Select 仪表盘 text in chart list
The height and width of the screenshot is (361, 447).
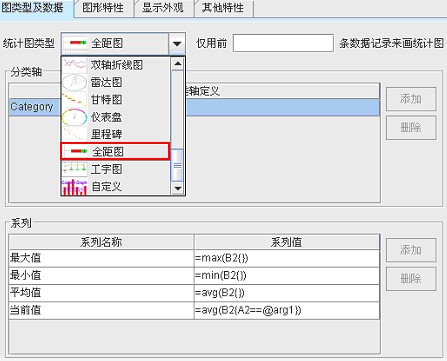click(106, 117)
